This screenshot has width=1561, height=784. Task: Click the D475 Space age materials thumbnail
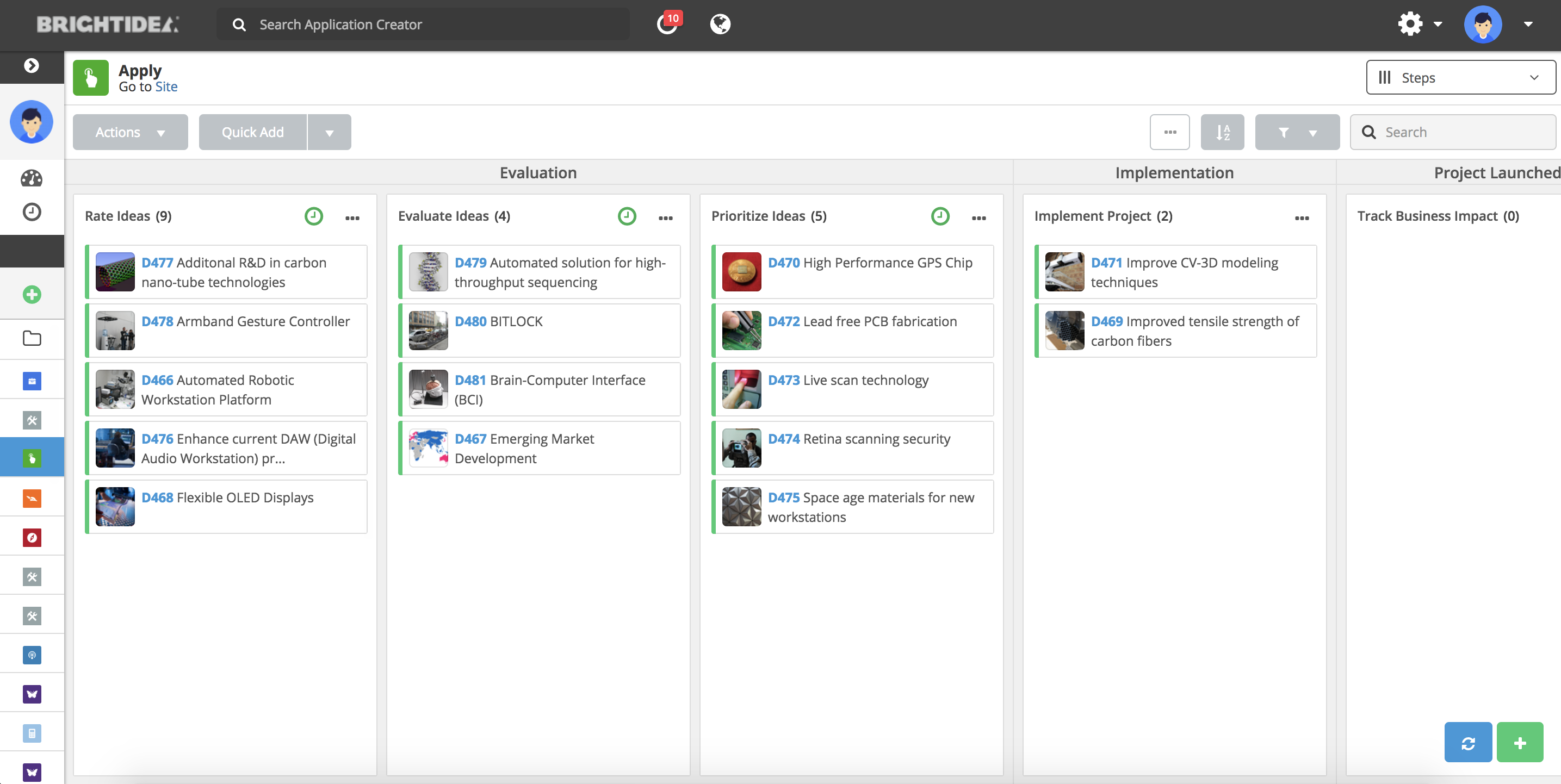(742, 507)
